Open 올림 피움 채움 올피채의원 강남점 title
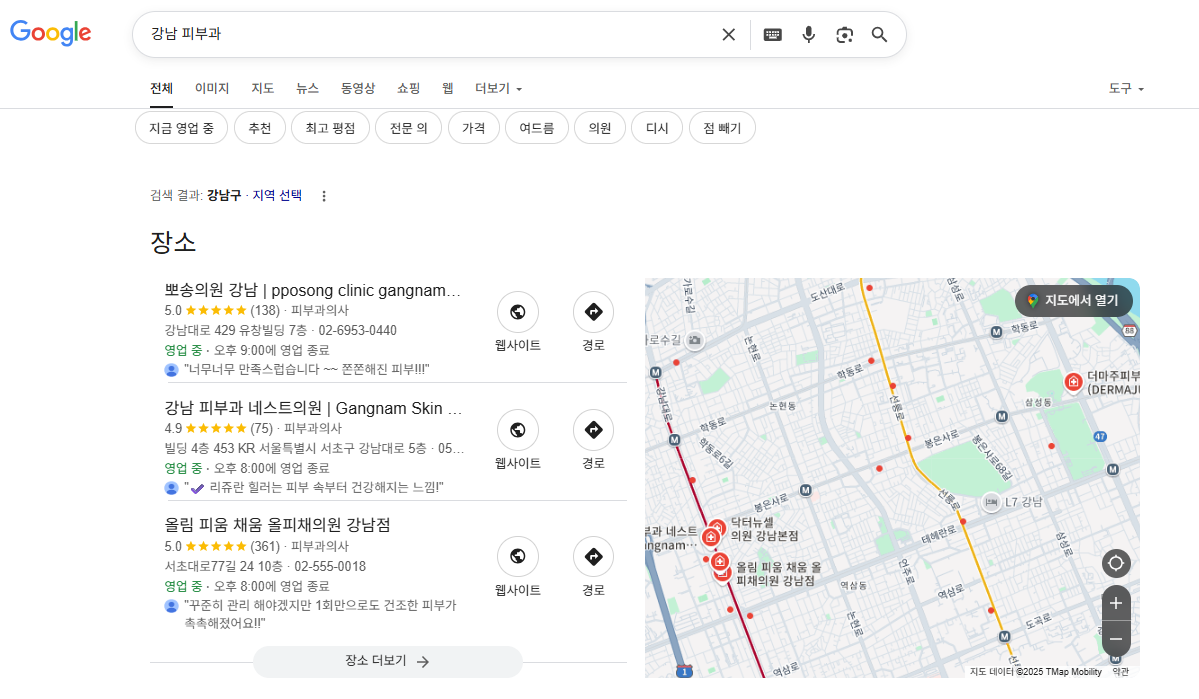This screenshot has width=1199, height=699. (278, 525)
